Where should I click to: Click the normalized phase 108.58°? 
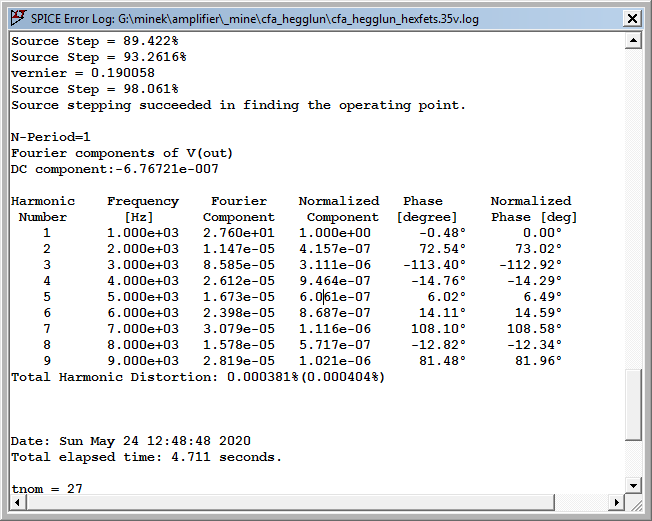(534, 329)
